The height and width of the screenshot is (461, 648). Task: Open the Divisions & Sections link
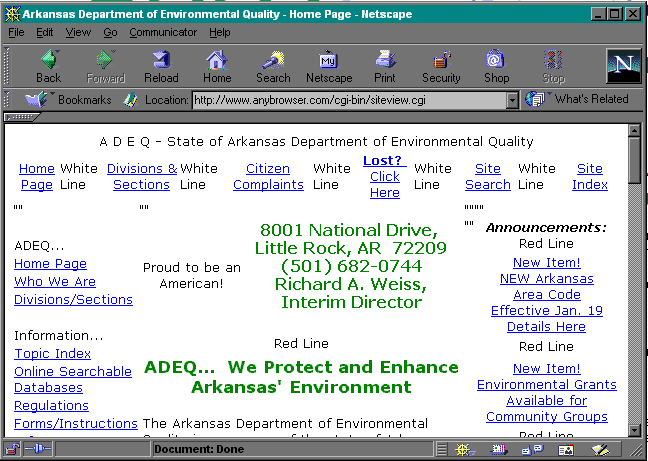pyautogui.click(x=142, y=176)
